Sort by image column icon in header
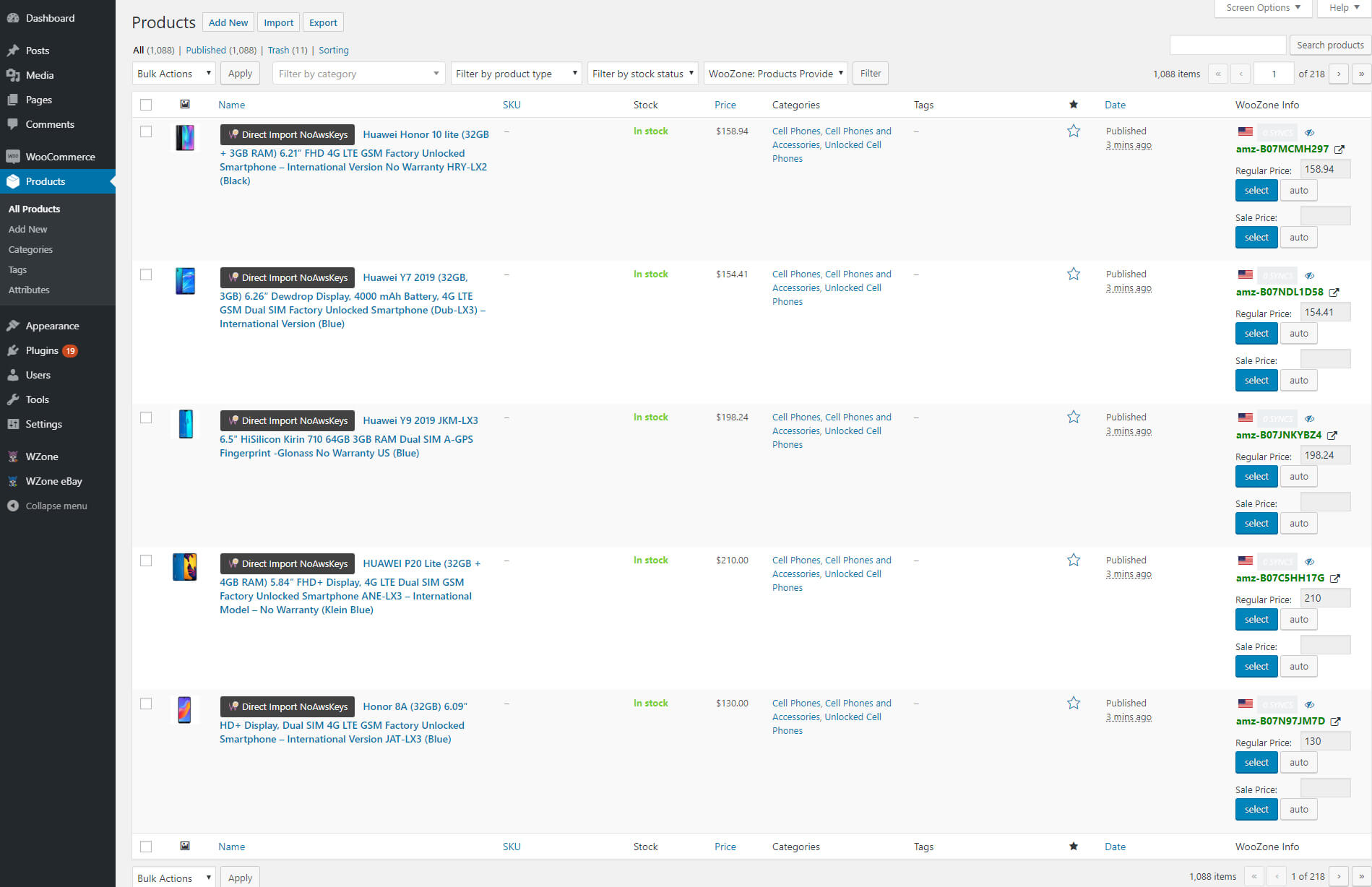 185,104
